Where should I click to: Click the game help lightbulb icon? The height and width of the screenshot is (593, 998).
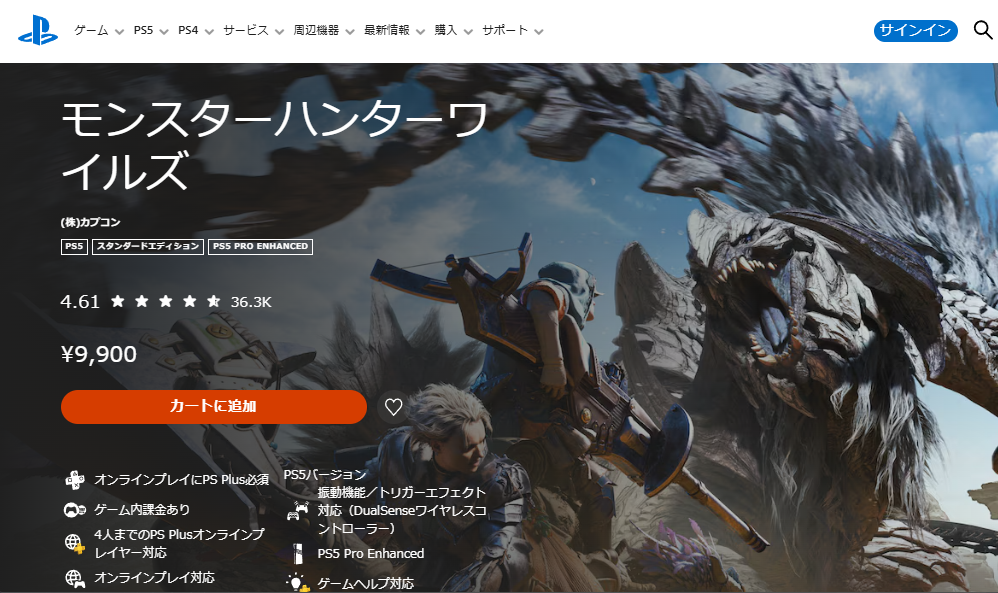297,582
